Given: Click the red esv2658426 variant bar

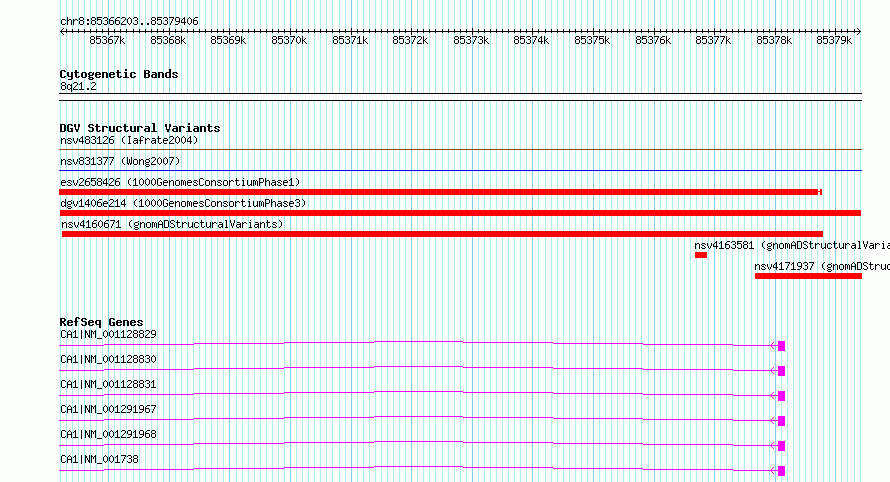Looking at the screenshot, I should [440, 192].
